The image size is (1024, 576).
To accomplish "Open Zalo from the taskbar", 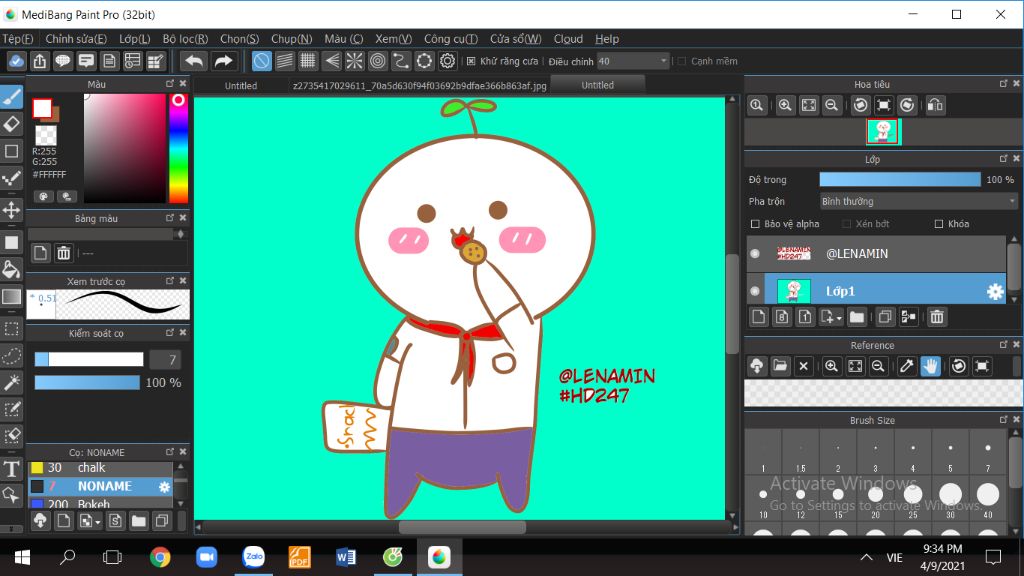I will (253, 557).
